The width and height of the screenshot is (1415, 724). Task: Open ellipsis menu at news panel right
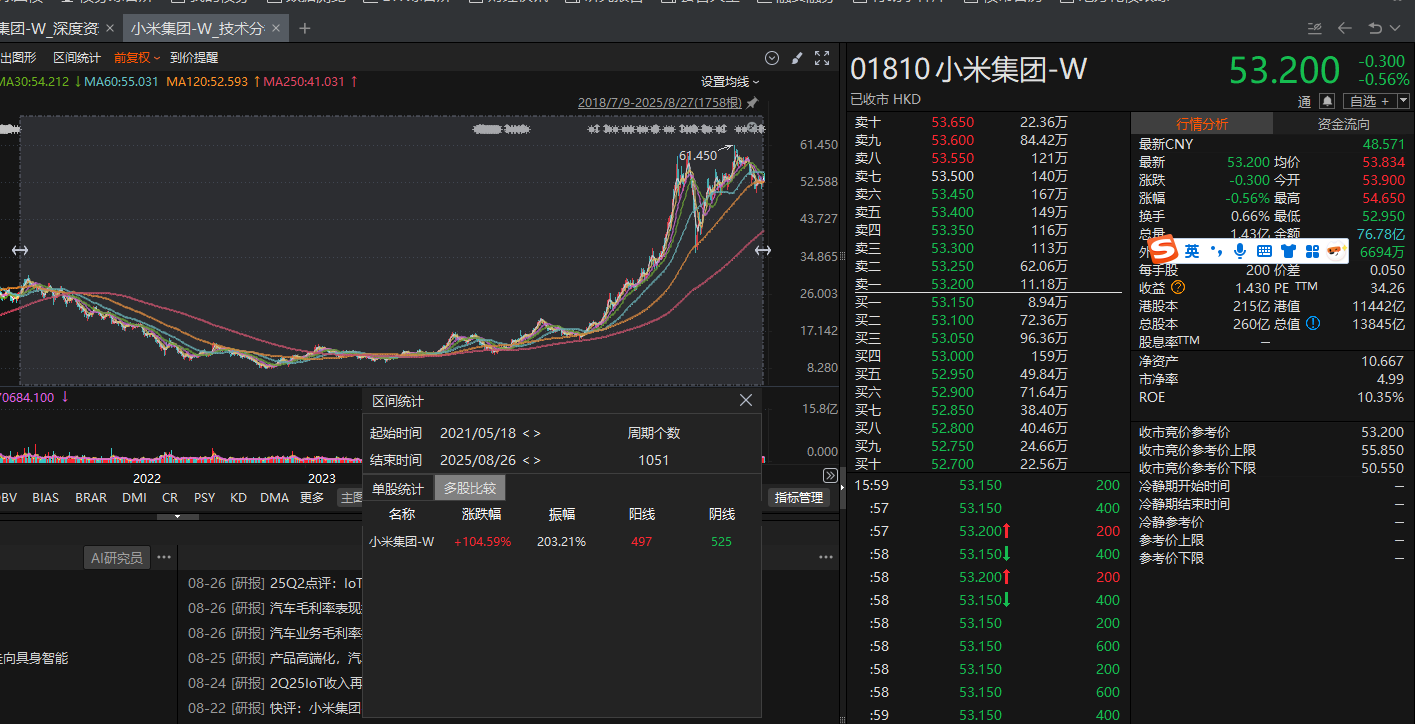(826, 557)
